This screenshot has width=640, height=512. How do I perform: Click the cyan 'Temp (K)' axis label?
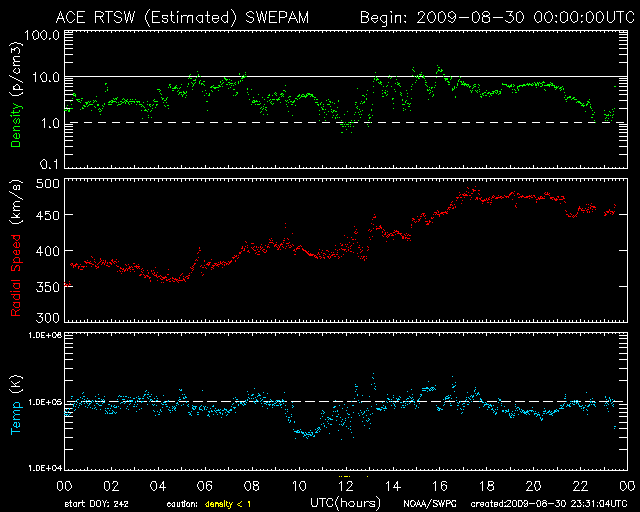pos(16,405)
